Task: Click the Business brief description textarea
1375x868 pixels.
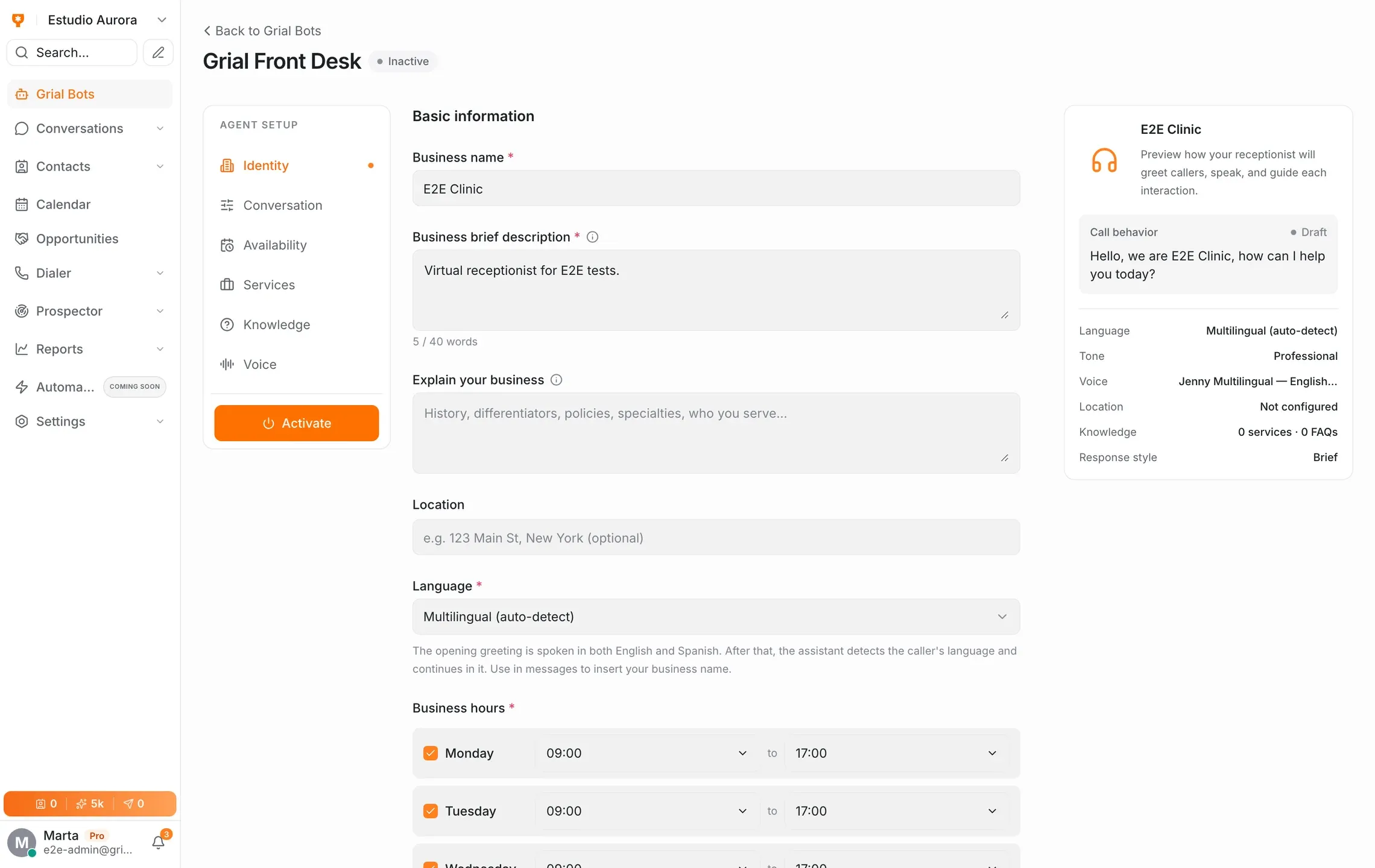Action: coord(716,290)
